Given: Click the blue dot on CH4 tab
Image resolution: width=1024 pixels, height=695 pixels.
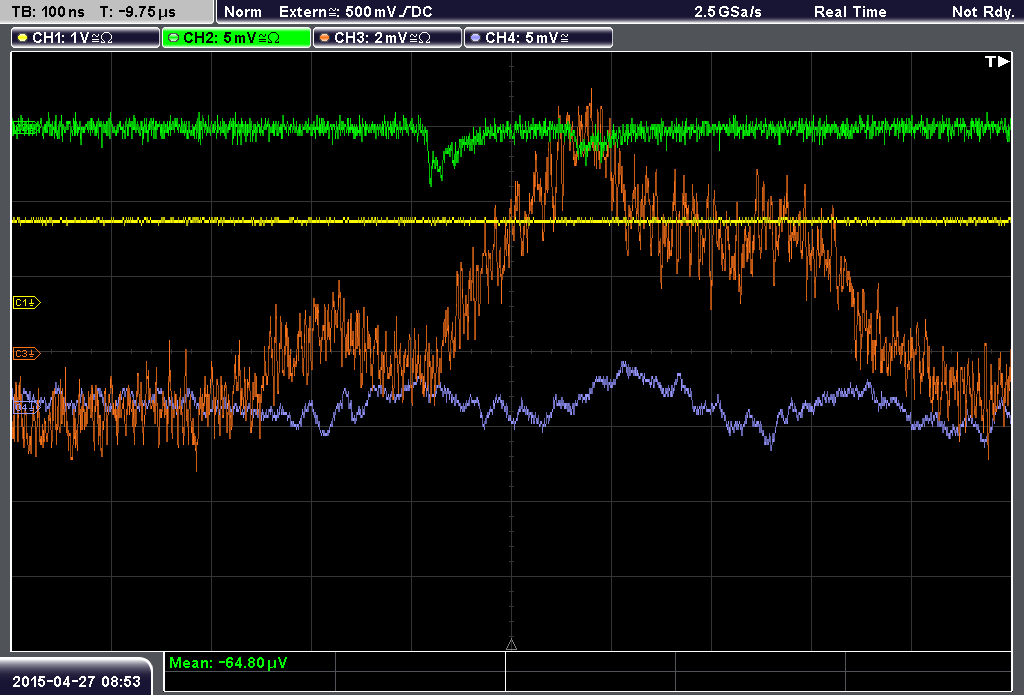Looking at the screenshot, I should (x=475, y=38).
